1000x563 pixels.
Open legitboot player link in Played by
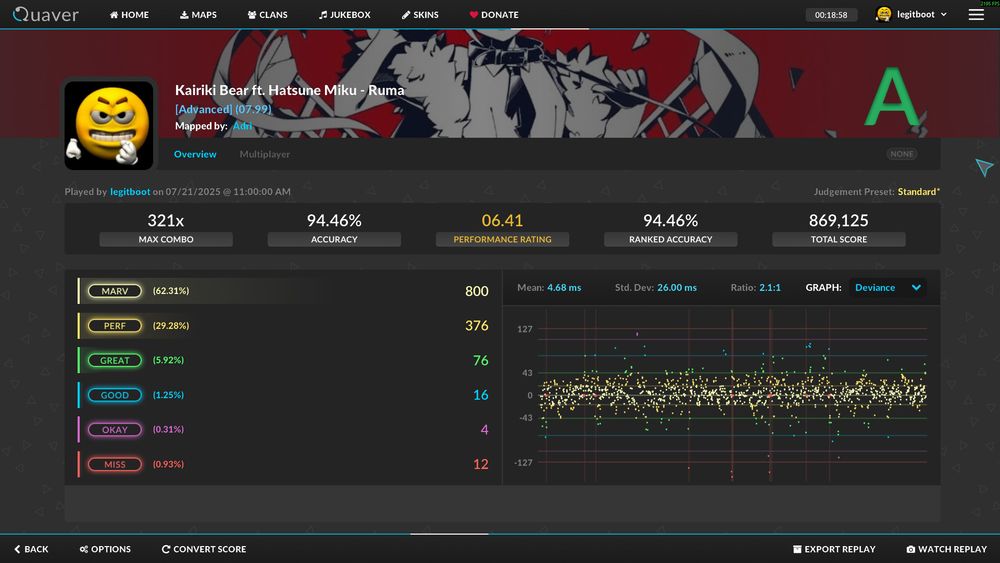(x=130, y=191)
